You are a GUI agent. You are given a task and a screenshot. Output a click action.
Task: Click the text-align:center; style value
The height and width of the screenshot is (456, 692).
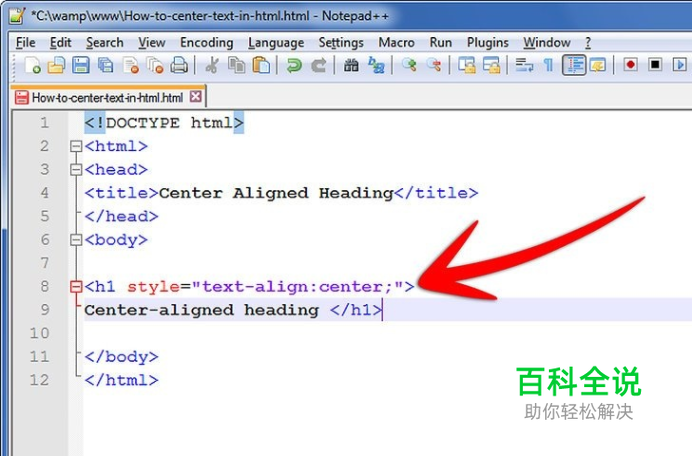297,287
